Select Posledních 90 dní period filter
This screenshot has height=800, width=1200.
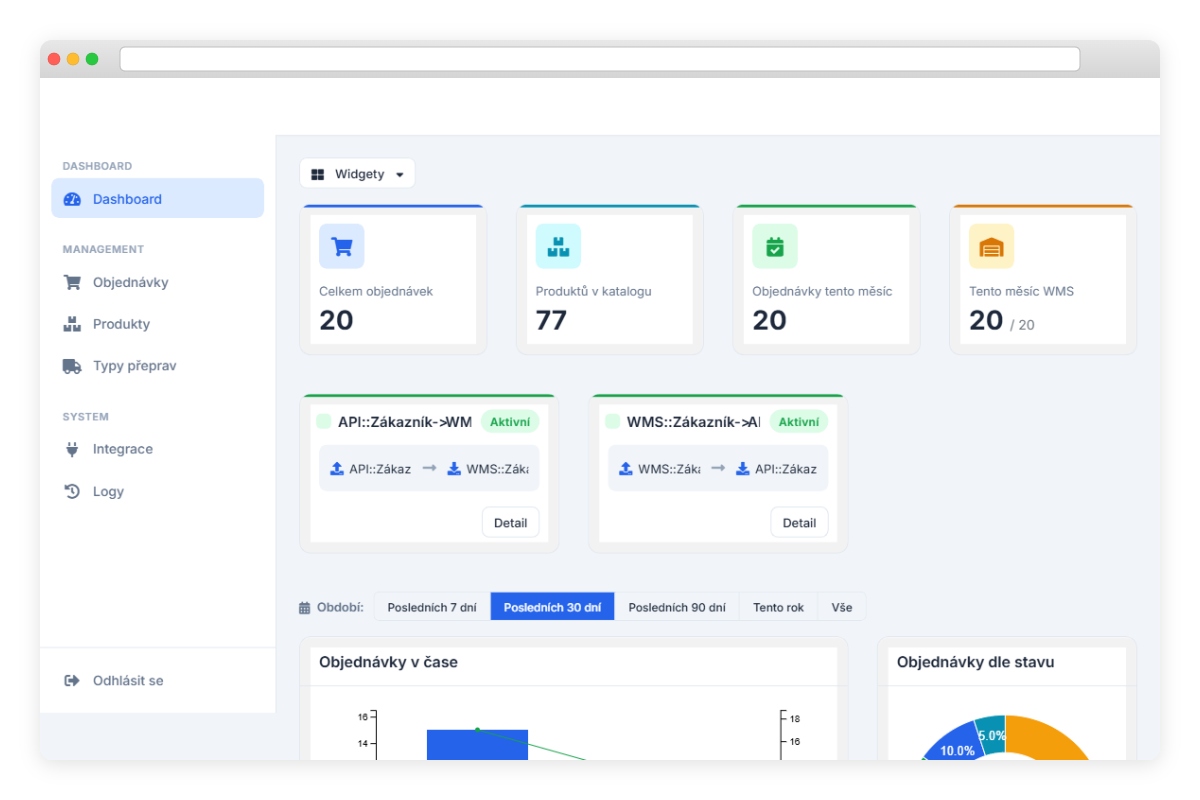pos(677,607)
